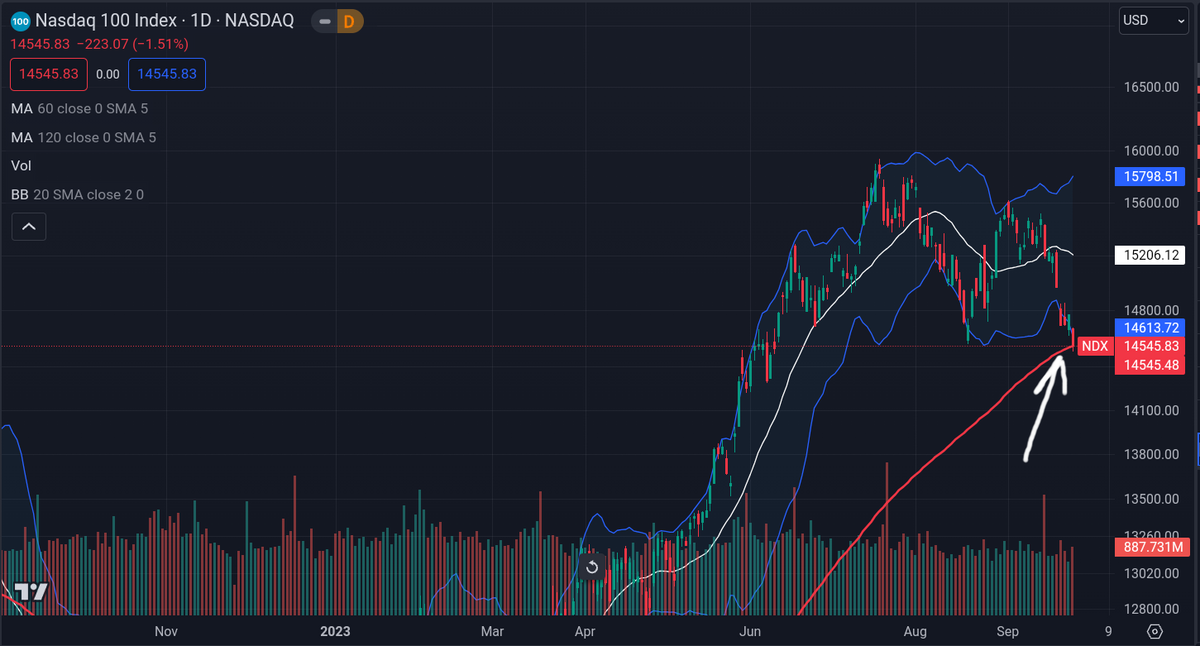
Task: Click the Nasdaq 100 round symbol logo
Action: (x=20, y=21)
